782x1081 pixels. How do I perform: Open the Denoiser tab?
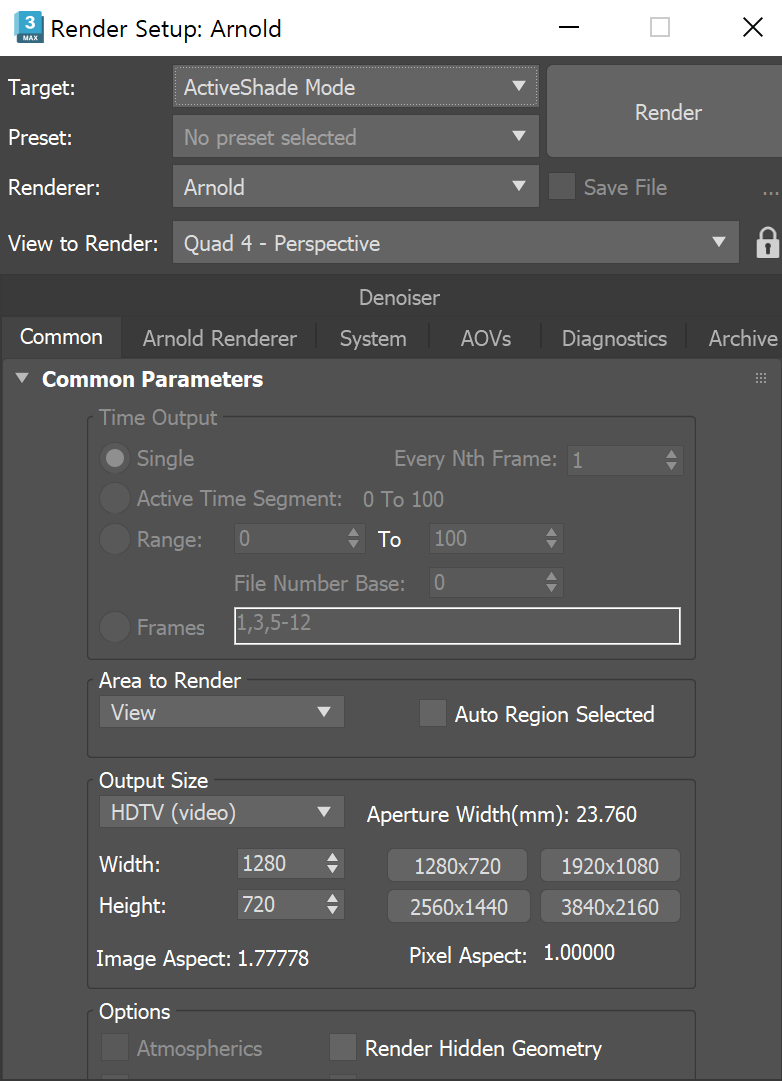coord(398,297)
